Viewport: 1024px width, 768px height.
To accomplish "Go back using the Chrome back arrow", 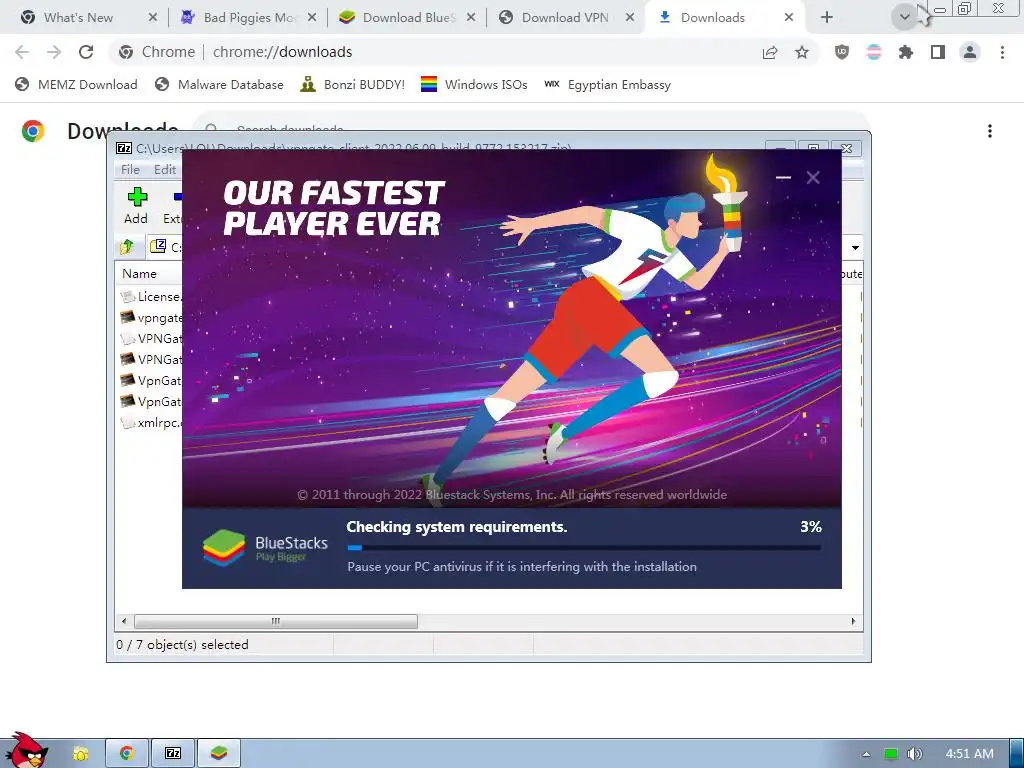I will pyautogui.click(x=22, y=52).
